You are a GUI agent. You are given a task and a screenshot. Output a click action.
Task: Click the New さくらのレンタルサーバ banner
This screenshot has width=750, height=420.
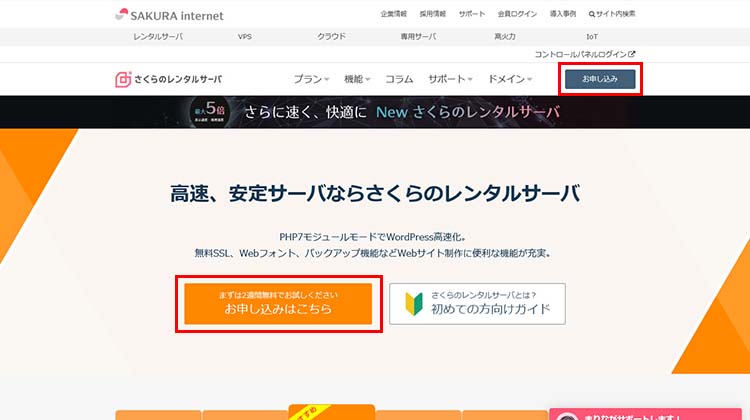tap(375, 112)
